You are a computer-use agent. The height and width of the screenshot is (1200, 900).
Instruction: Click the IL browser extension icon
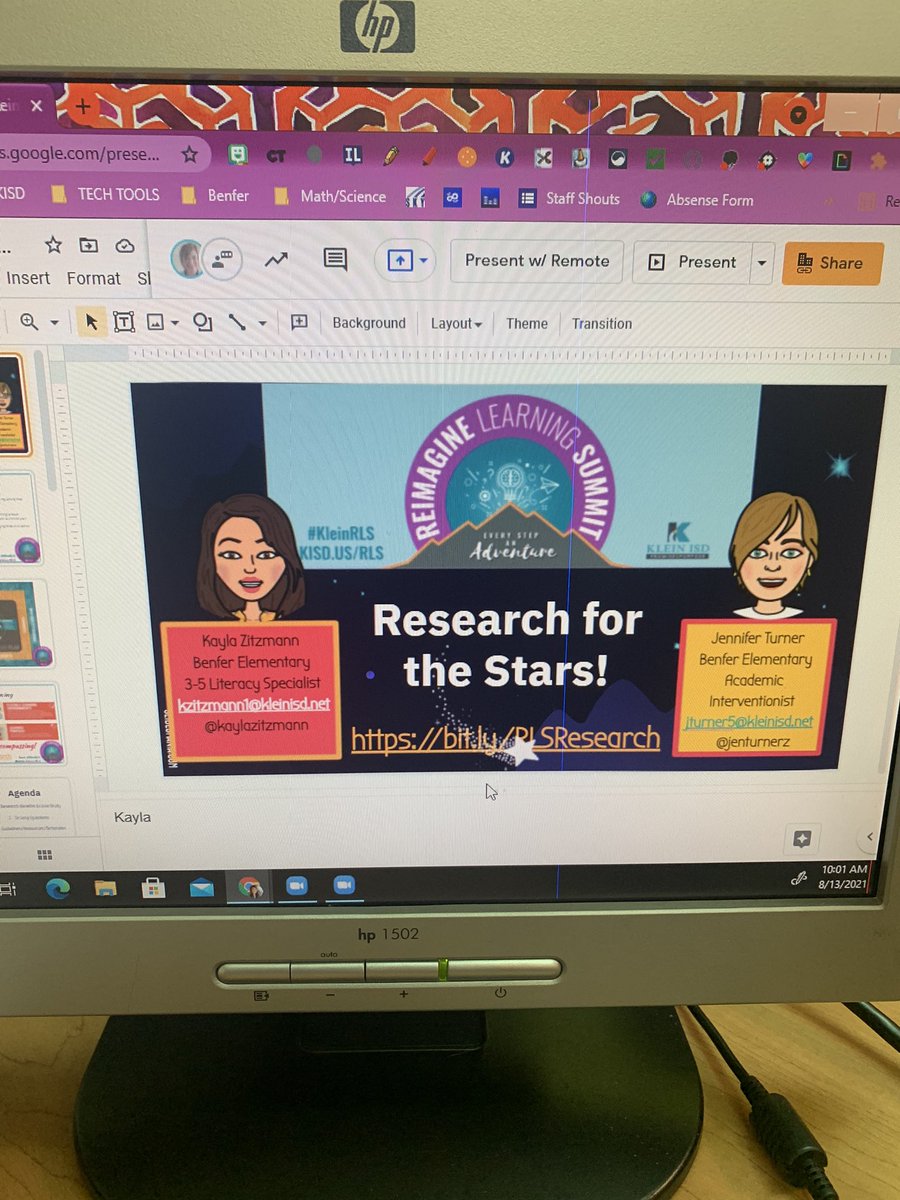tap(352, 155)
